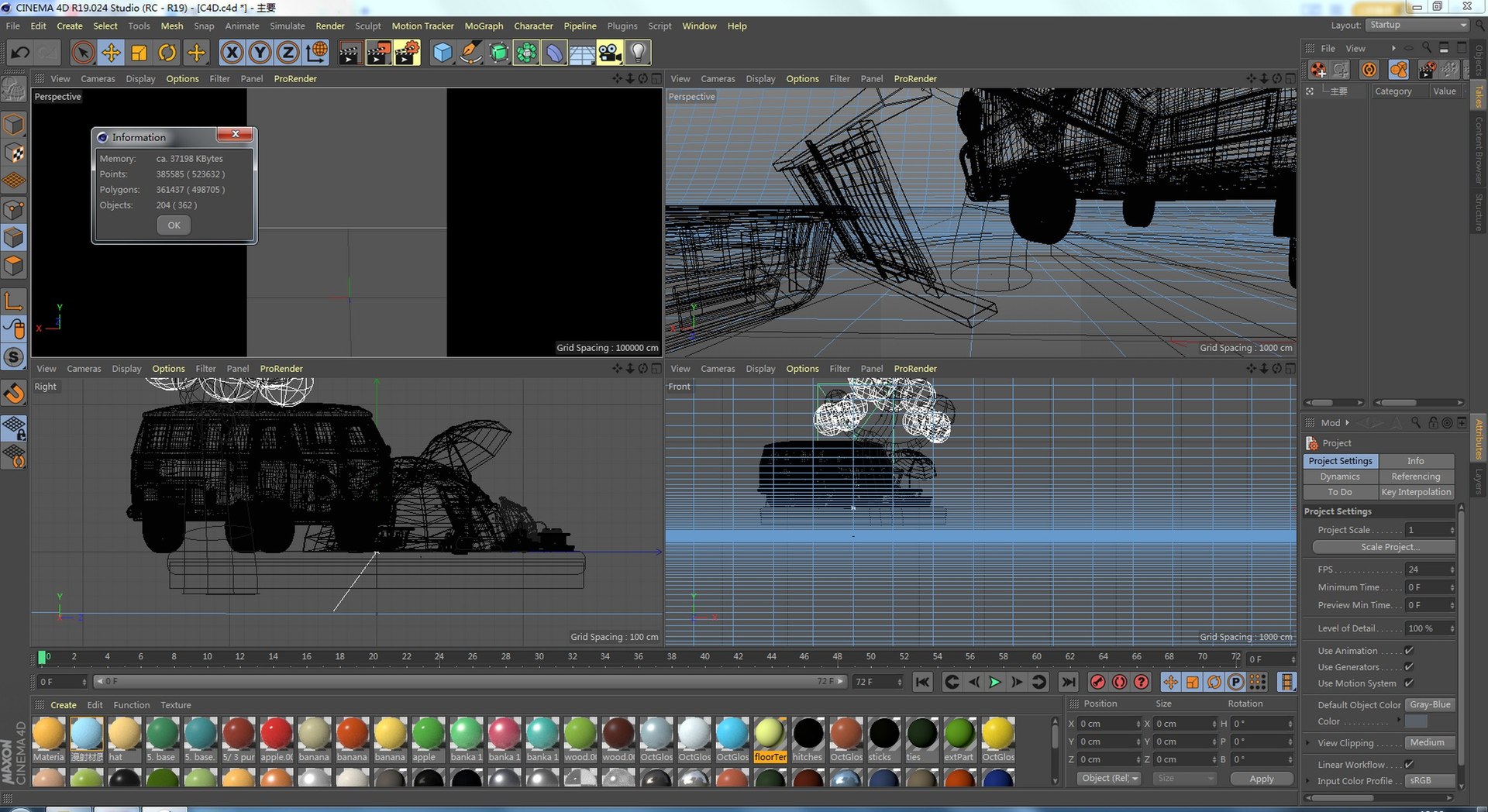Open the spline Pen tool
This screenshot has width=1488, height=812.
tap(470, 53)
